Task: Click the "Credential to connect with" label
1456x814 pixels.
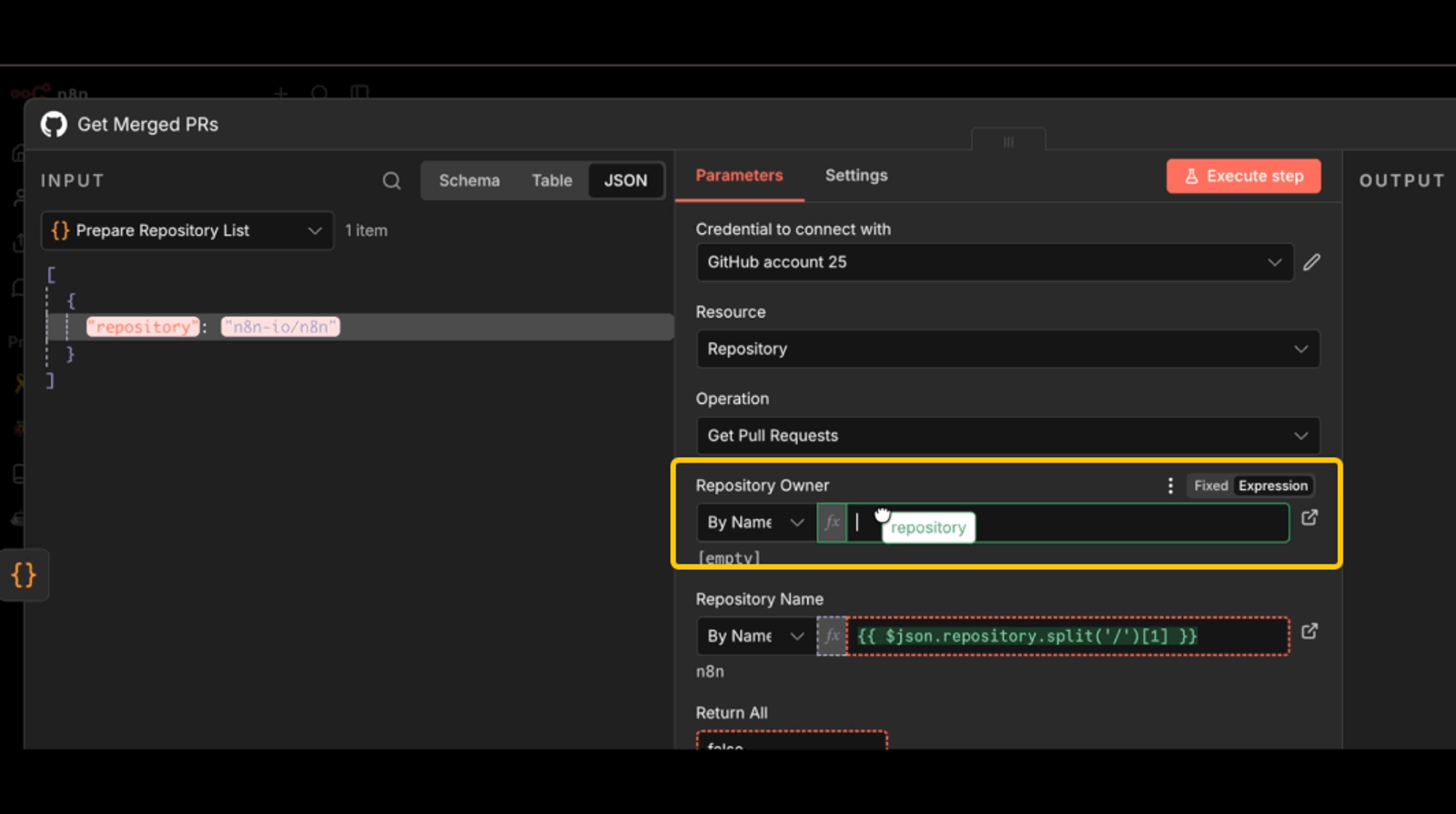Action: point(793,229)
